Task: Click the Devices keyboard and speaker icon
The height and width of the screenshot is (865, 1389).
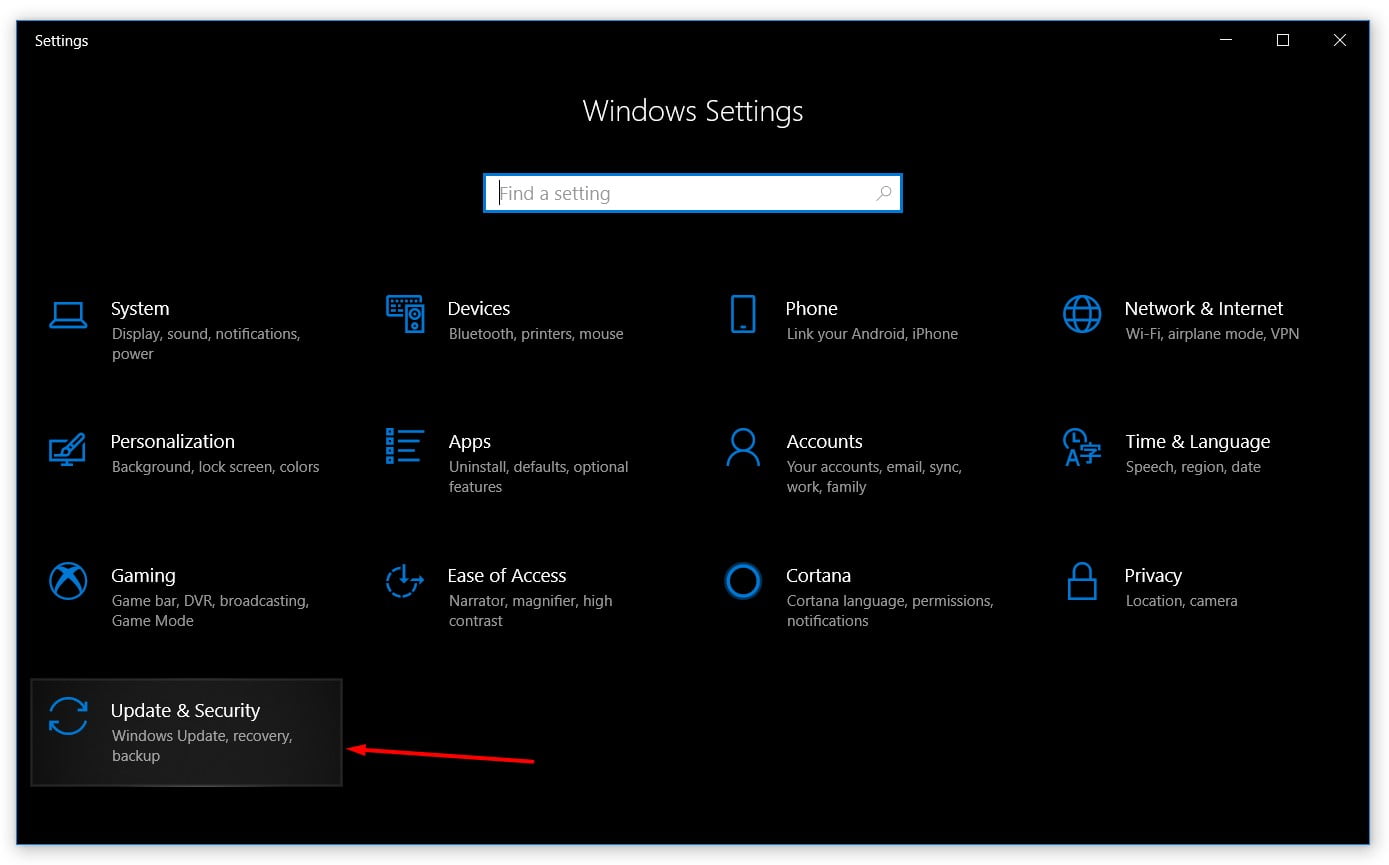Action: coord(405,314)
